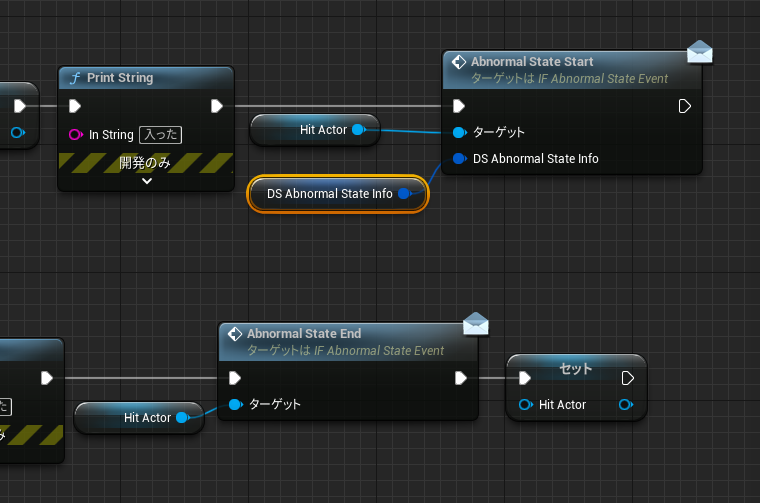760x503 pixels.
Task: Click DS Abnormal State Info variable output pin
Action: pos(405,194)
